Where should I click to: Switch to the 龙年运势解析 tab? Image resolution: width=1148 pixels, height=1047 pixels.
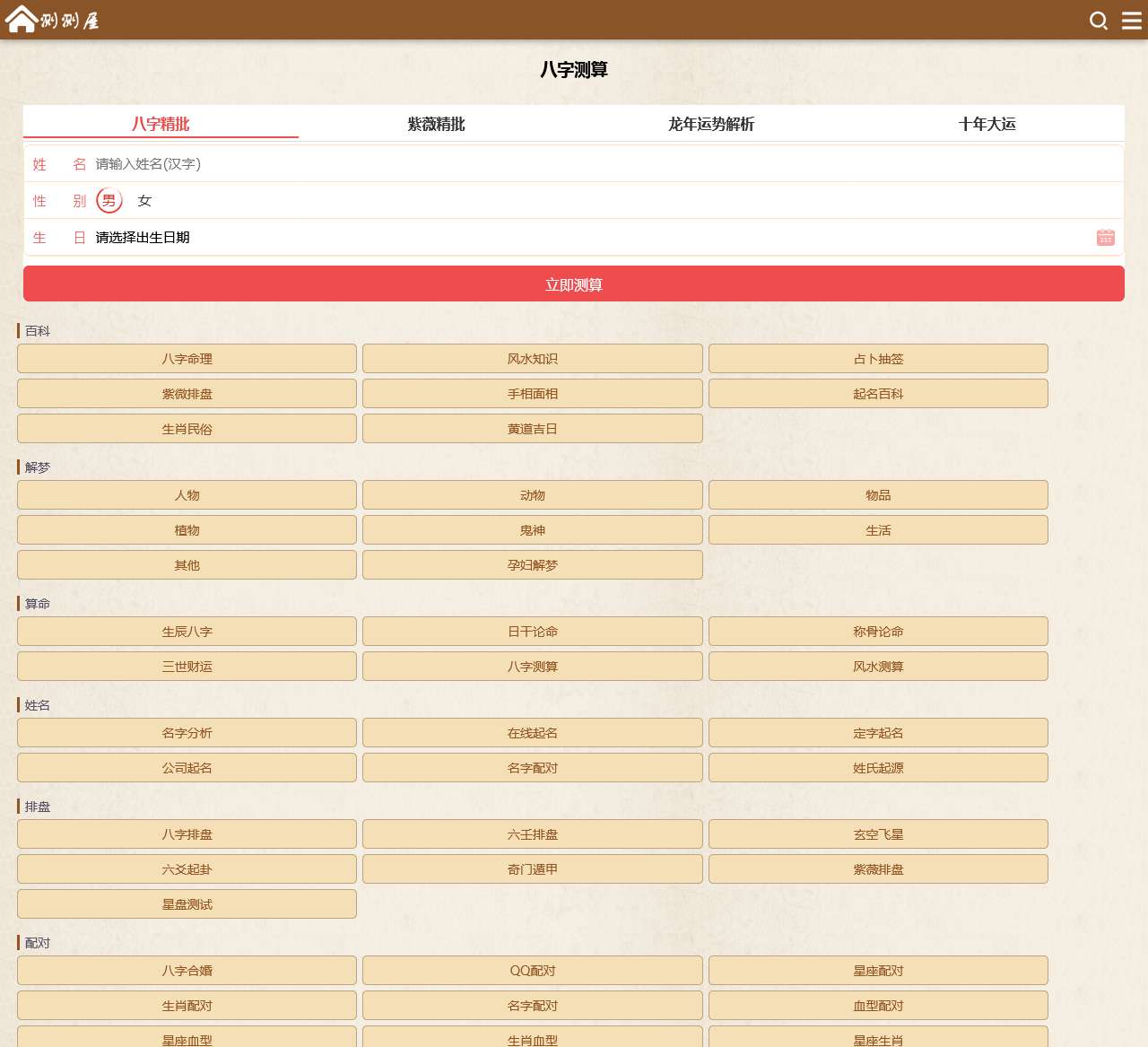click(711, 124)
